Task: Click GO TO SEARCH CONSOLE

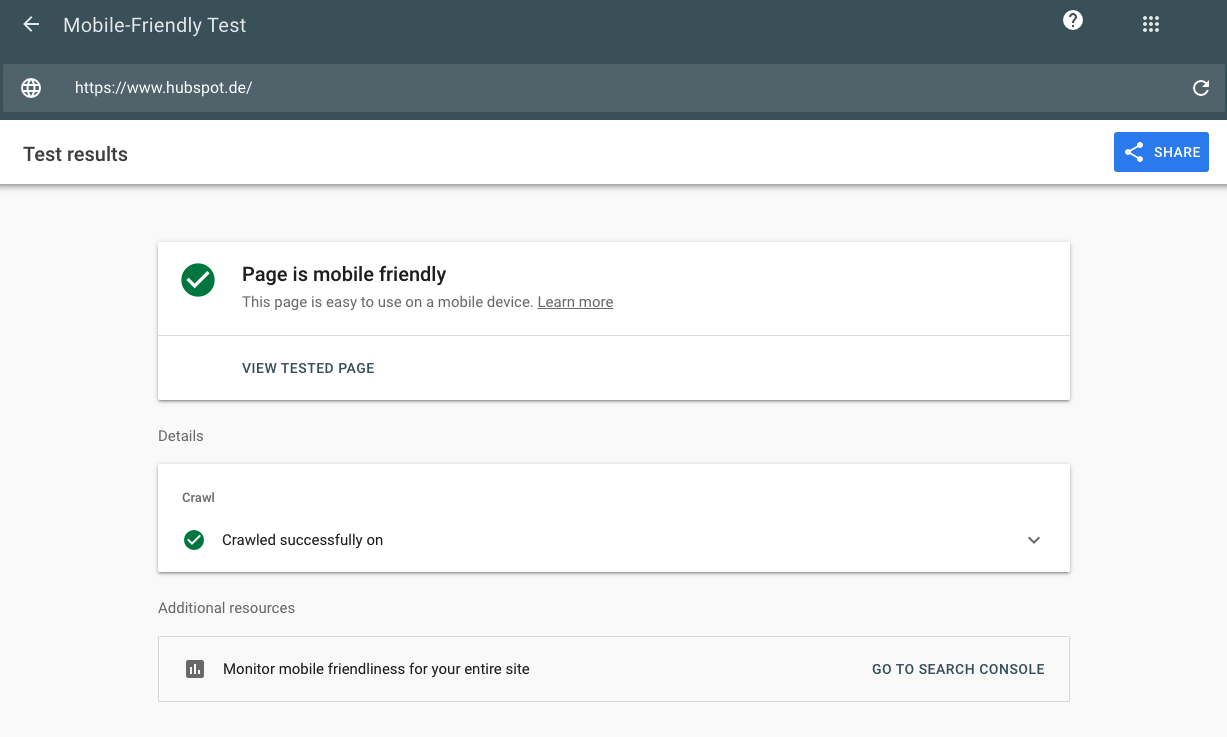Action: (958, 669)
